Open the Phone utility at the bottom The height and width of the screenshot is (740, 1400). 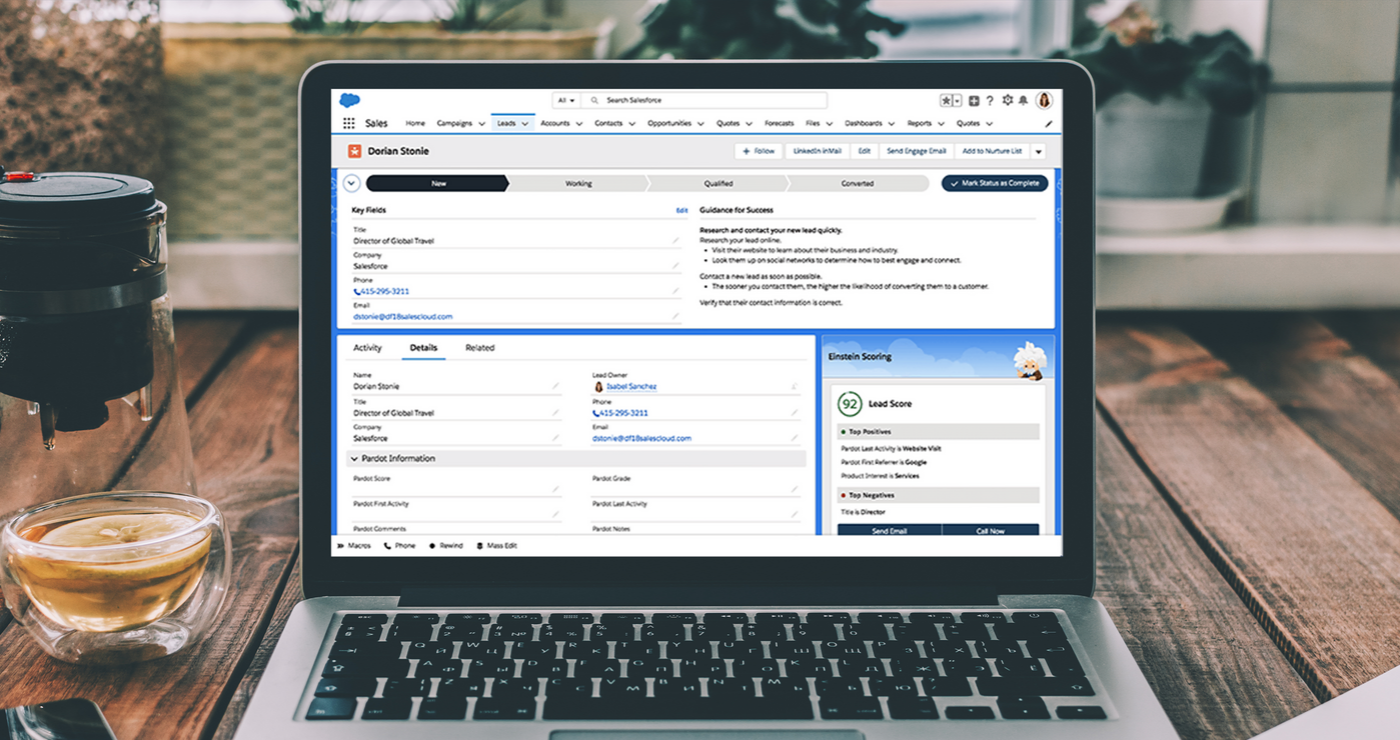coord(400,545)
